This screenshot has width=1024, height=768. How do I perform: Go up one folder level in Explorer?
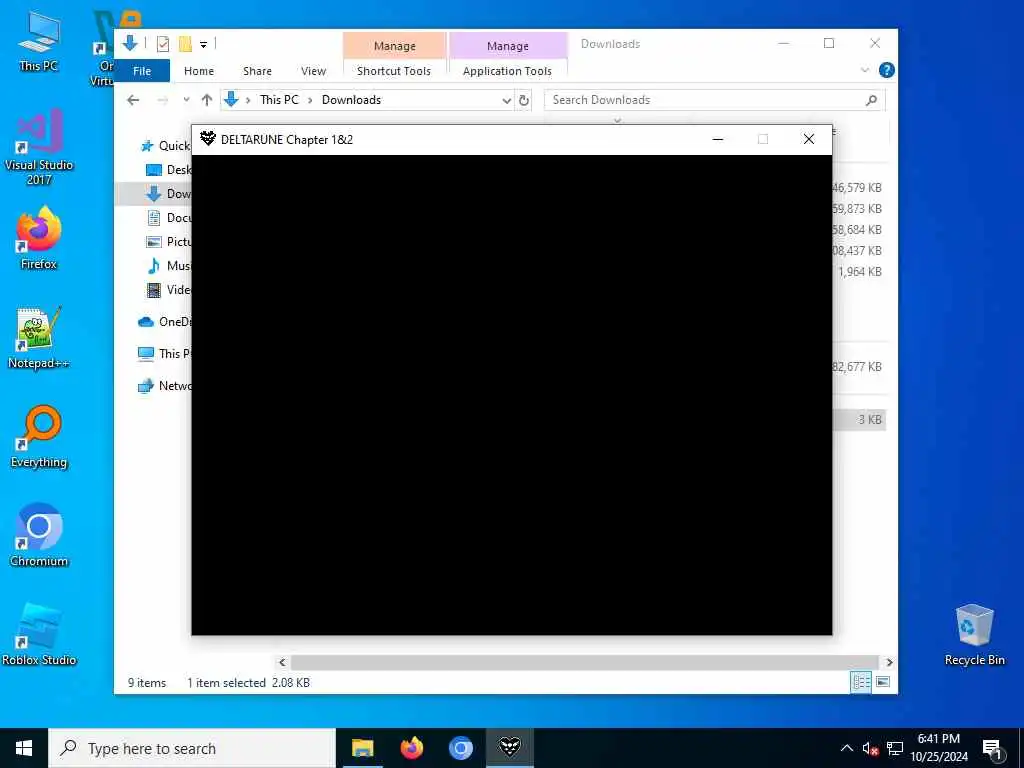207,100
